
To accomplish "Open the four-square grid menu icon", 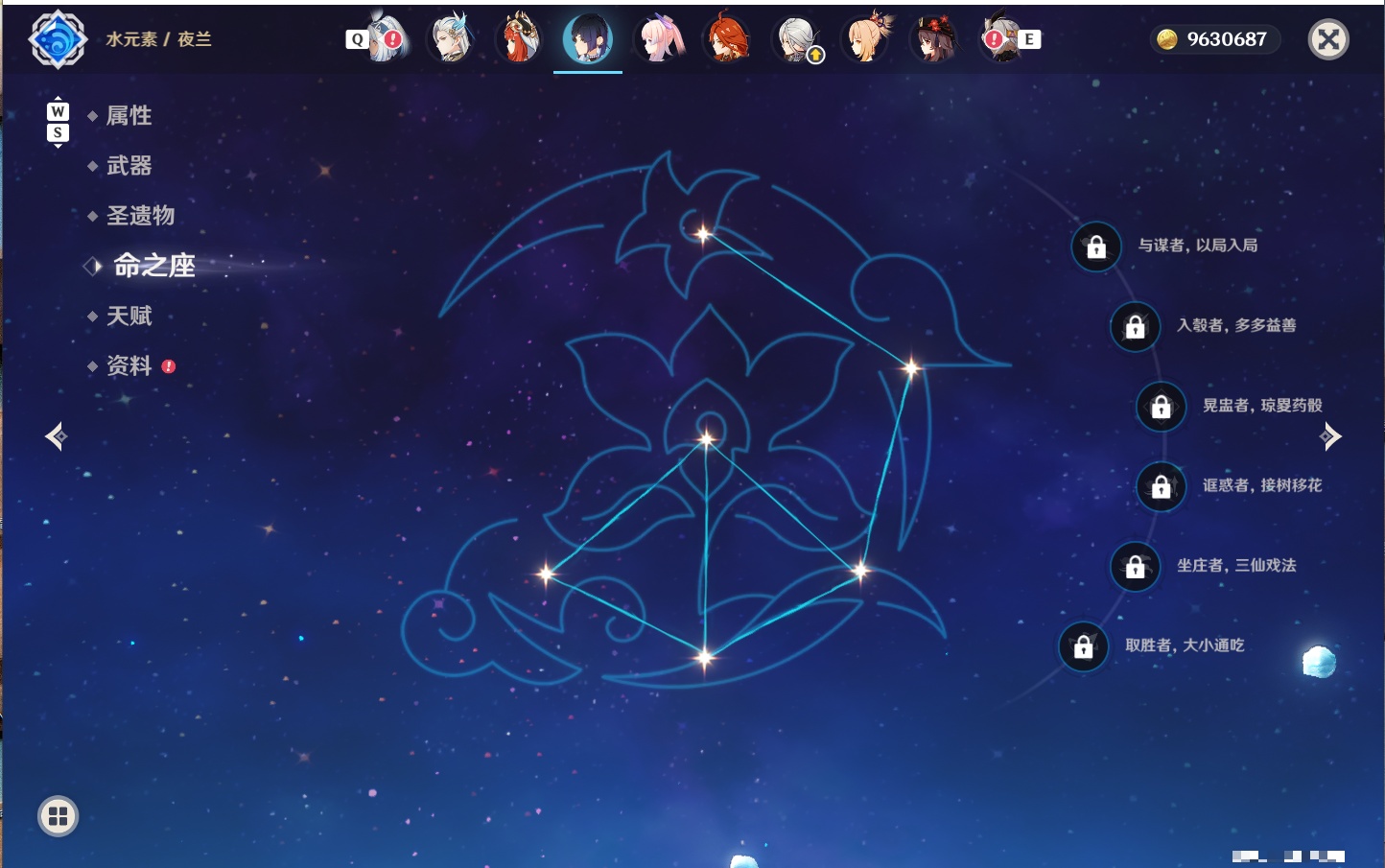I will pyautogui.click(x=58, y=816).
